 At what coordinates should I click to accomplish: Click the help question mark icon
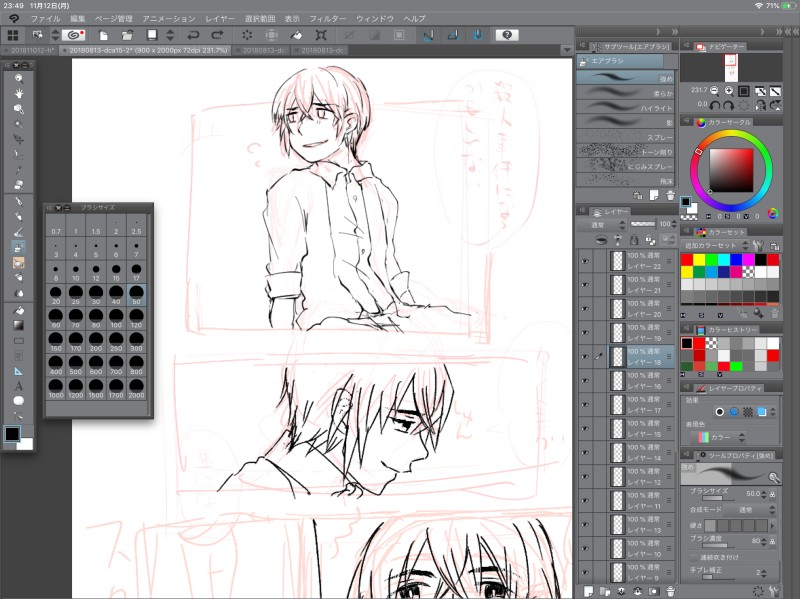pyautogui.click(x=507, y=35)
